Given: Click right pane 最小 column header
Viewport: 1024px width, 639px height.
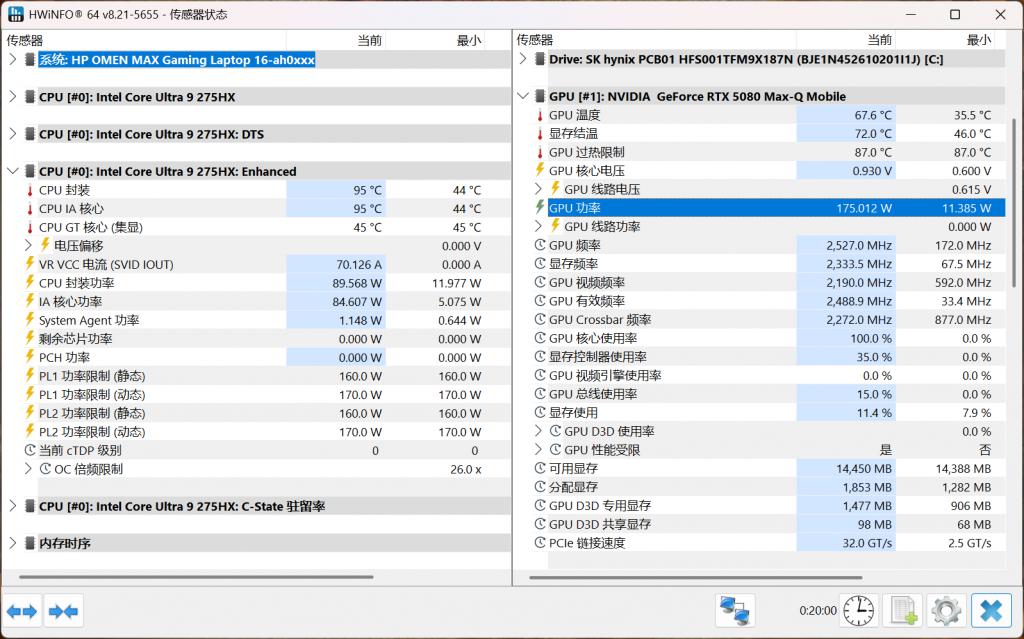Looking at the screenshot, I should (944, 41).
